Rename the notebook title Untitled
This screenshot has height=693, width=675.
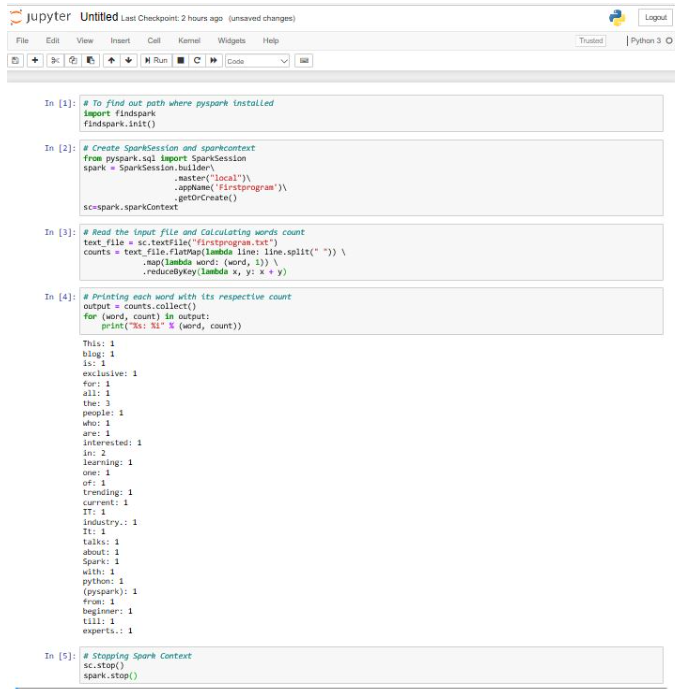point(99,17)
